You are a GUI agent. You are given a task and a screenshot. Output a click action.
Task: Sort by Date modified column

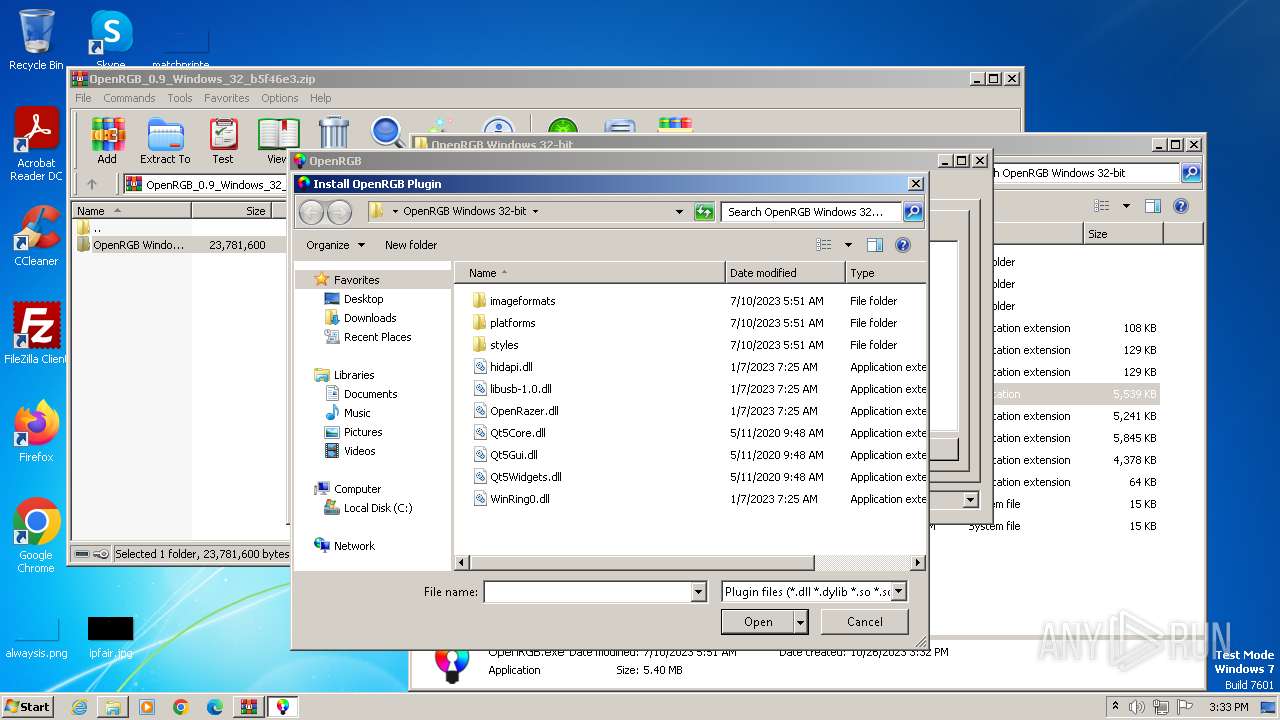point(785,273)
